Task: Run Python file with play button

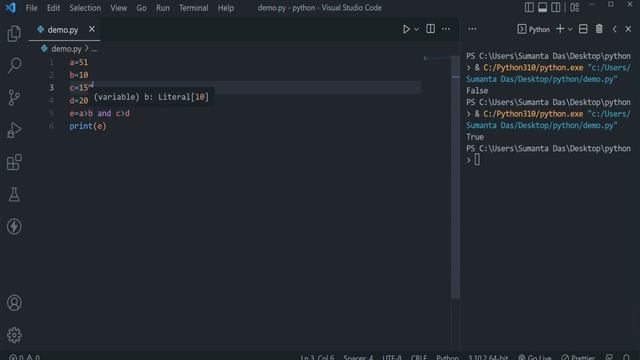Action: pyautogui.click(x=406, y=29)
